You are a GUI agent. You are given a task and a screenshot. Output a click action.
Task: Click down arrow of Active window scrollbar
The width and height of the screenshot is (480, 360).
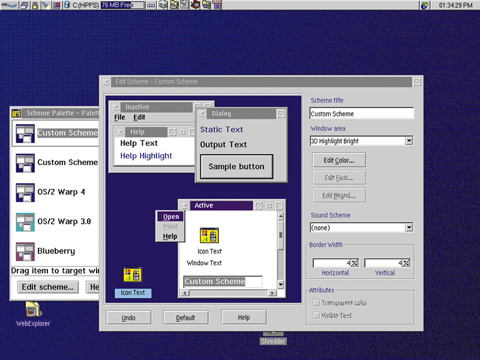coord(281,284)
